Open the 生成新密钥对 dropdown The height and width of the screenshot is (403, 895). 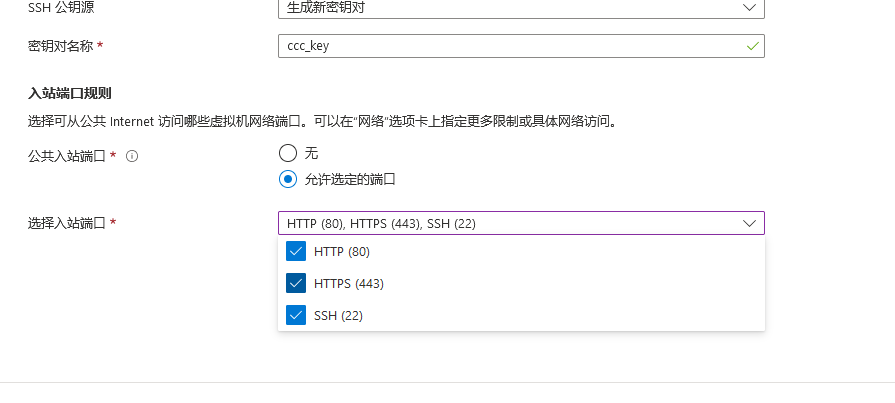(x=520, y=7)
